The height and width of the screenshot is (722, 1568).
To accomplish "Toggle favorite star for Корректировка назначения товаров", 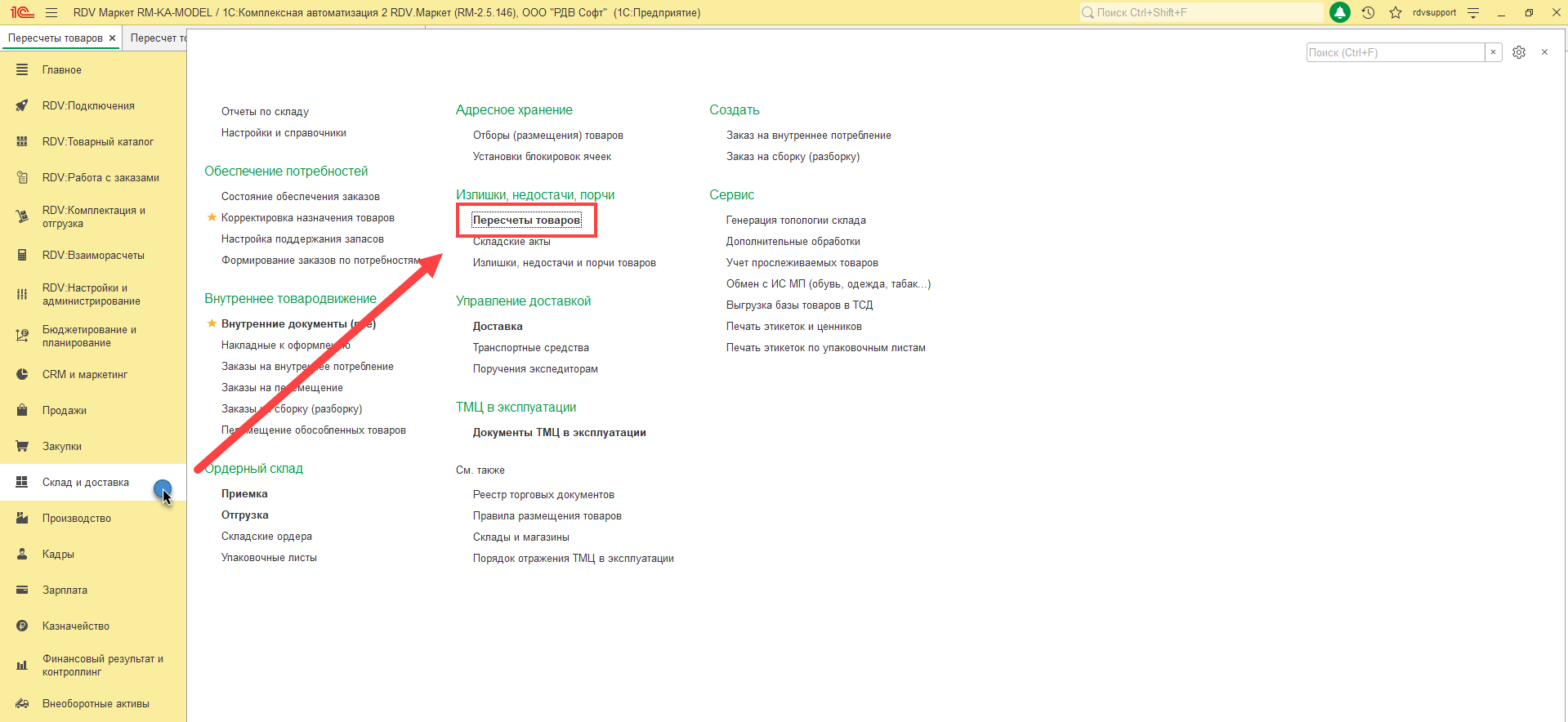I will [212, 217].
